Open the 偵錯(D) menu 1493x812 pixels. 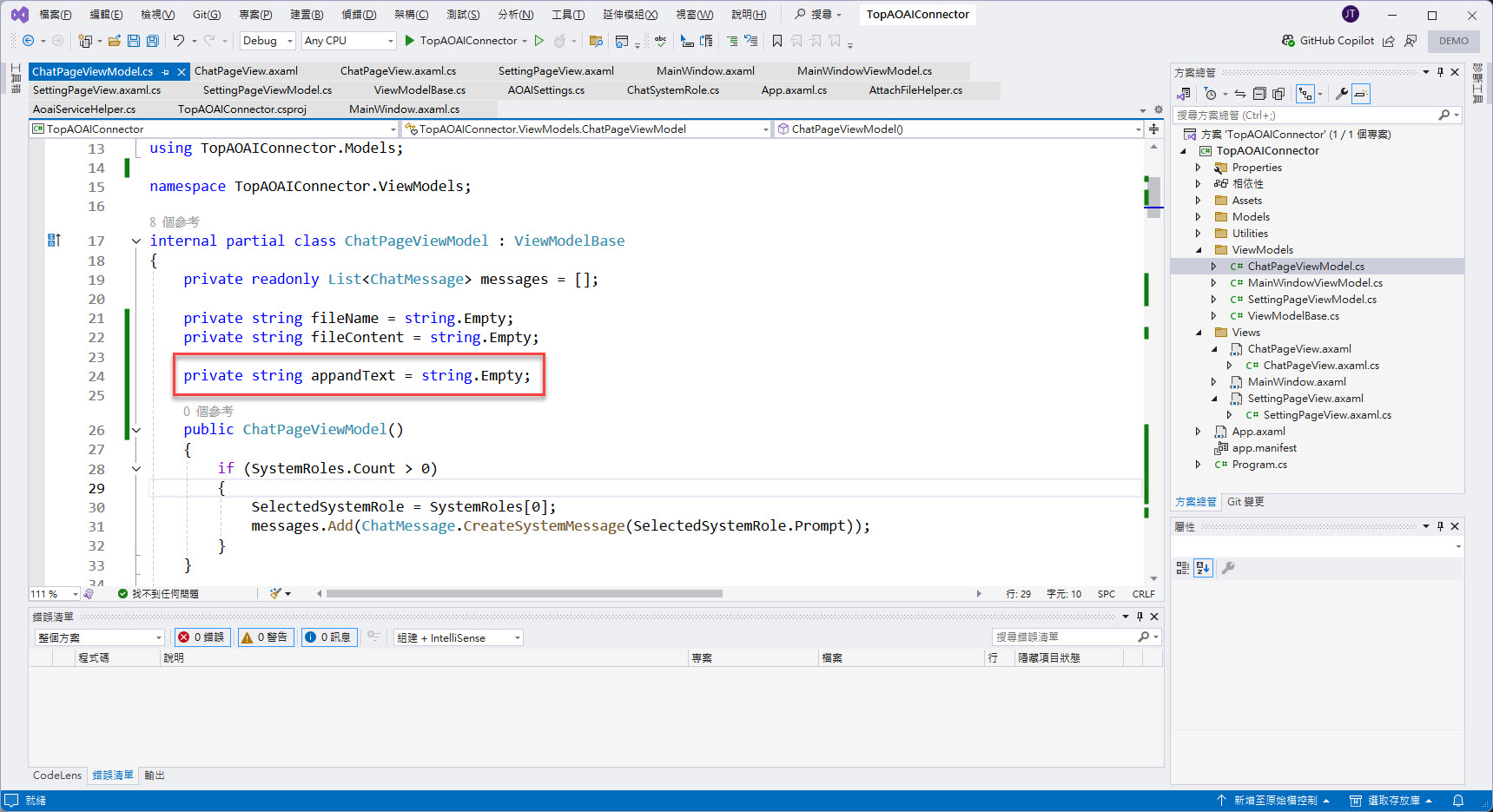click(359, 15)
